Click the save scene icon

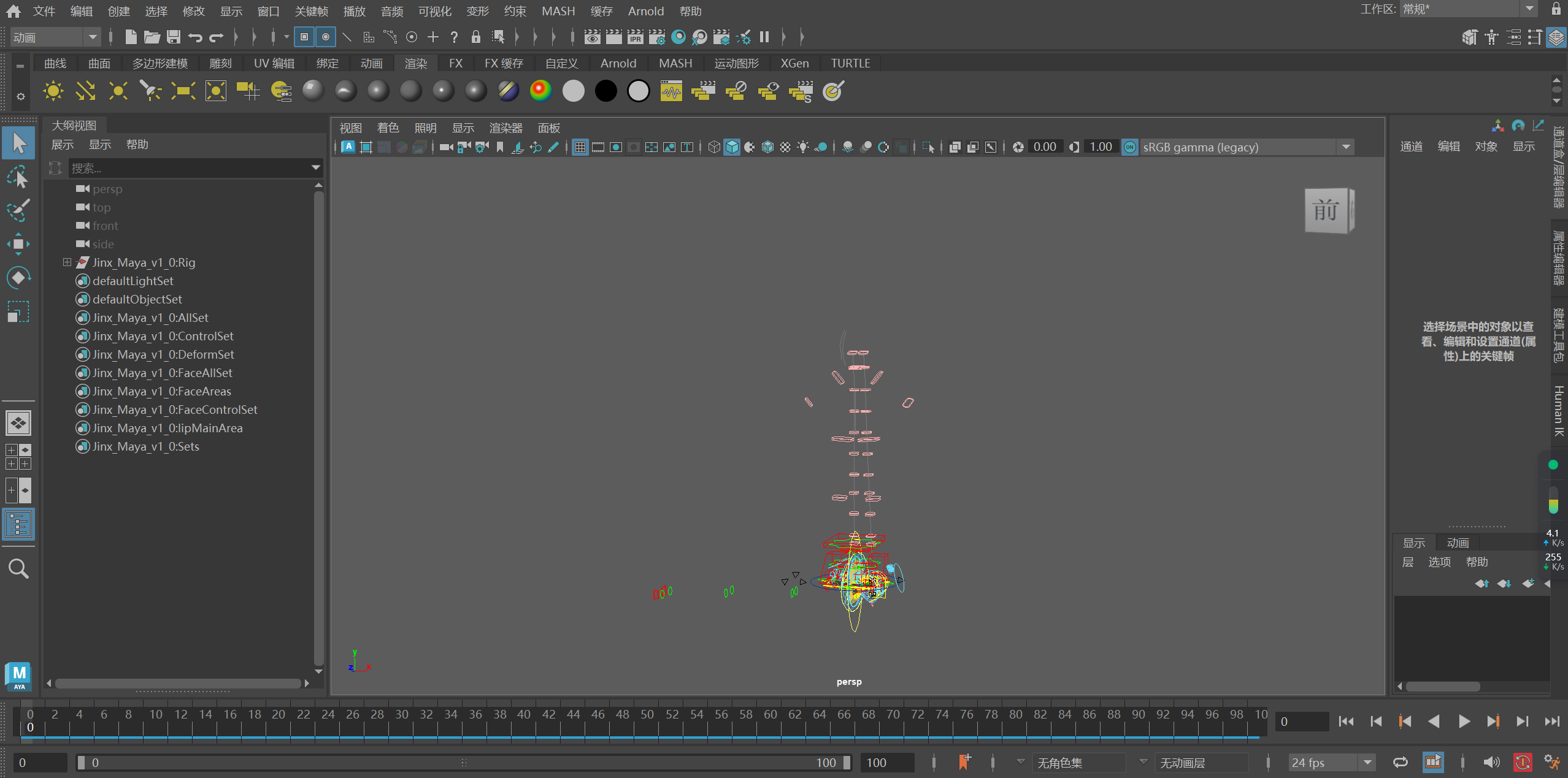coord(174,37)
